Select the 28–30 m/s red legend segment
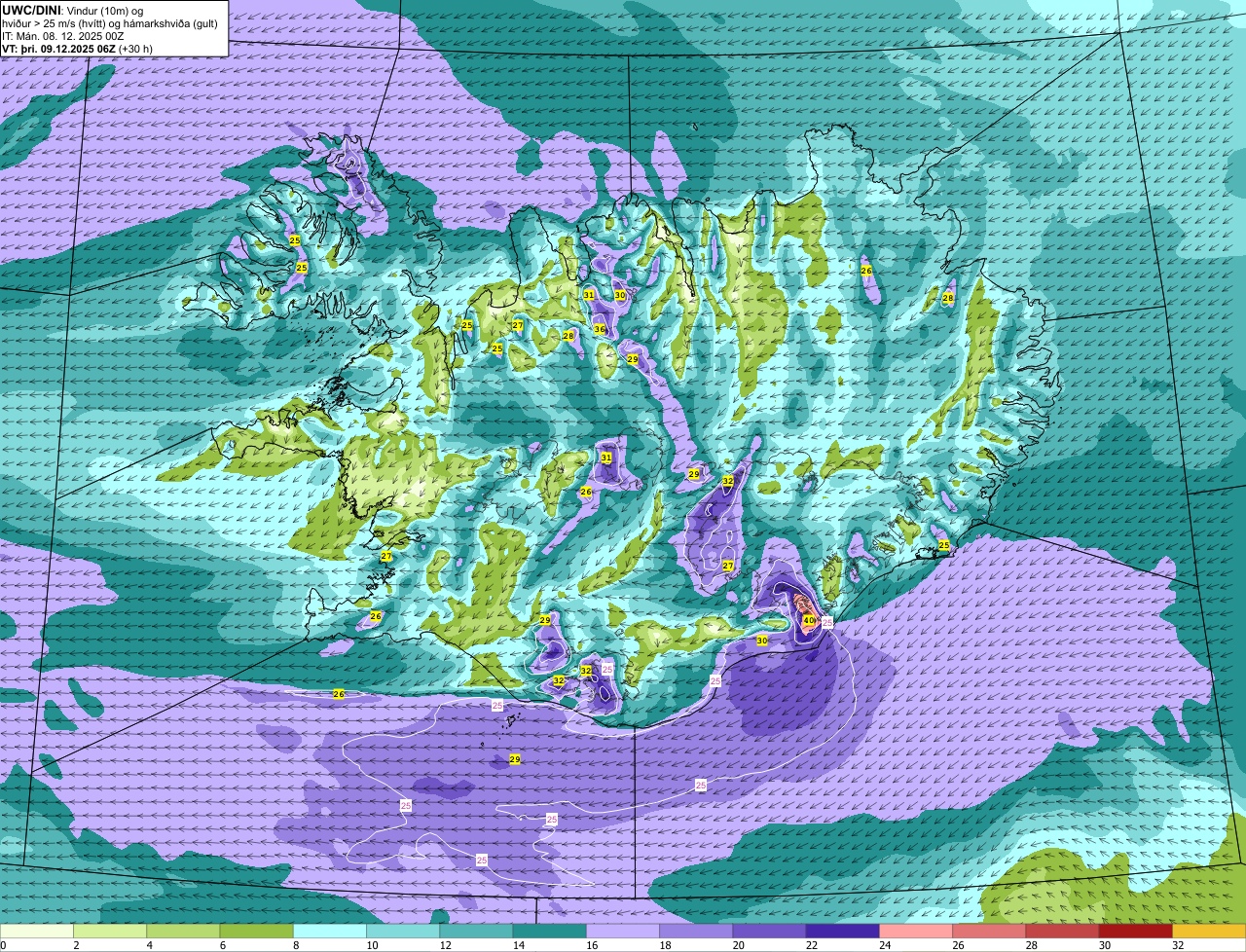 tap(1063, 931)
